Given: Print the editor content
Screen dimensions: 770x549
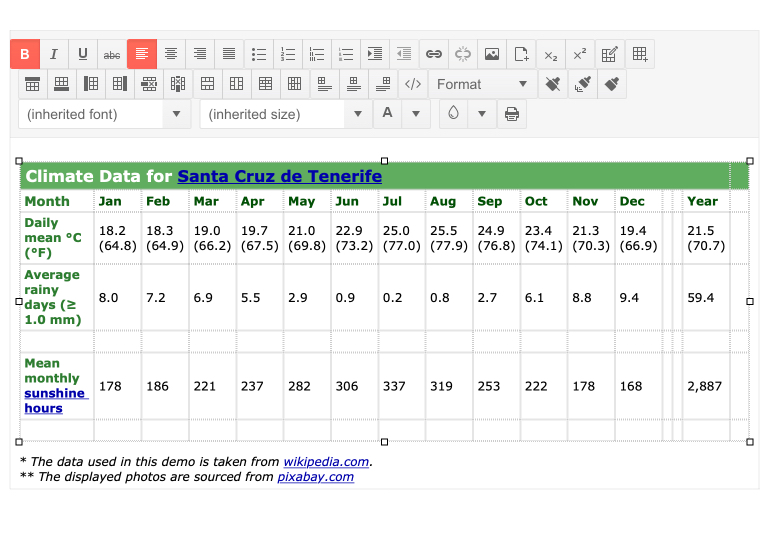Looking at the screenshot, I should [x=512, y=114].
